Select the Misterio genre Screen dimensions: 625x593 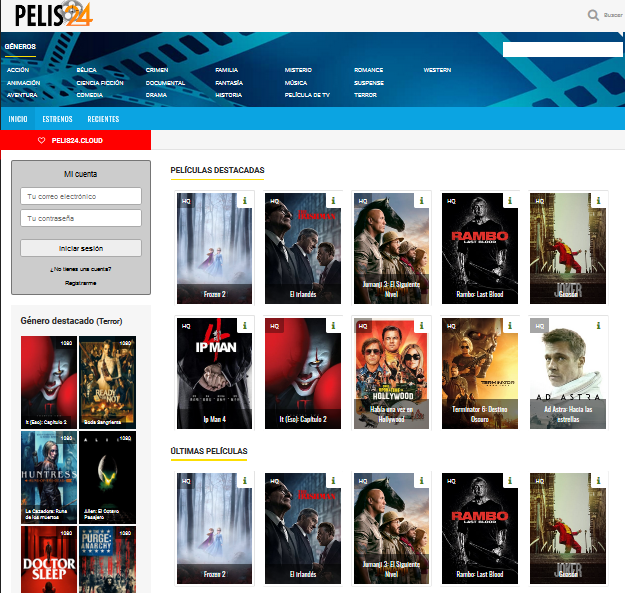(298, 70)
